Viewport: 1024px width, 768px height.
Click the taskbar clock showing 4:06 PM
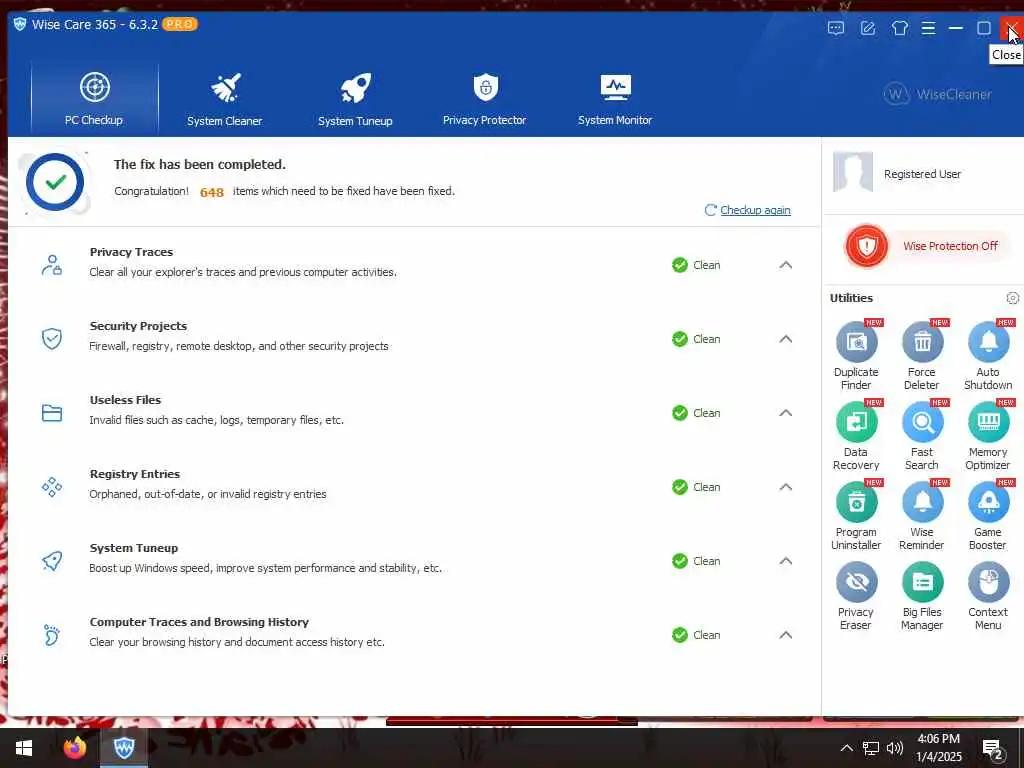pyautogui.click(x=938, y=748)
